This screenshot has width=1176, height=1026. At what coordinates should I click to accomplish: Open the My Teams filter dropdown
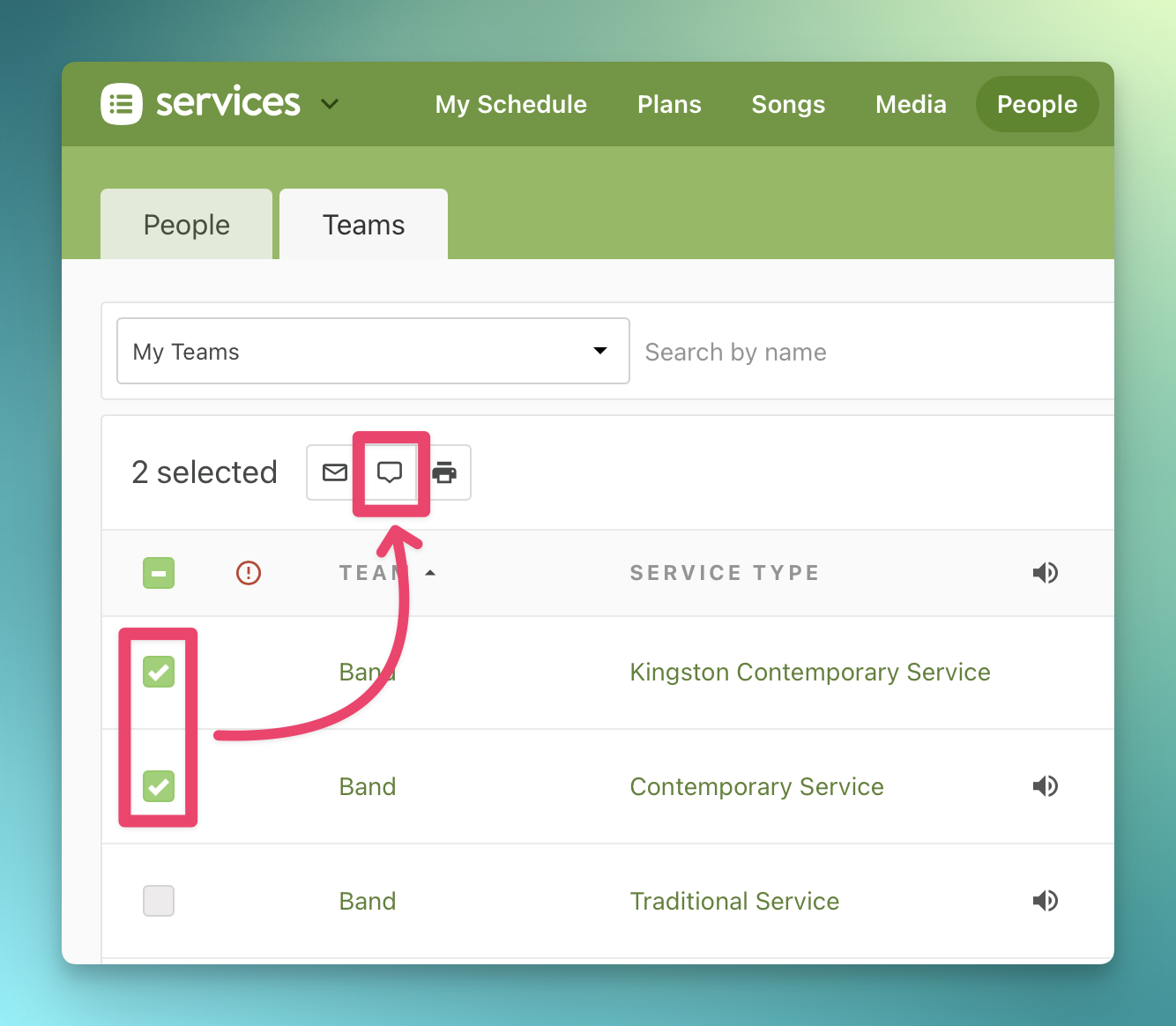point(373,351)
